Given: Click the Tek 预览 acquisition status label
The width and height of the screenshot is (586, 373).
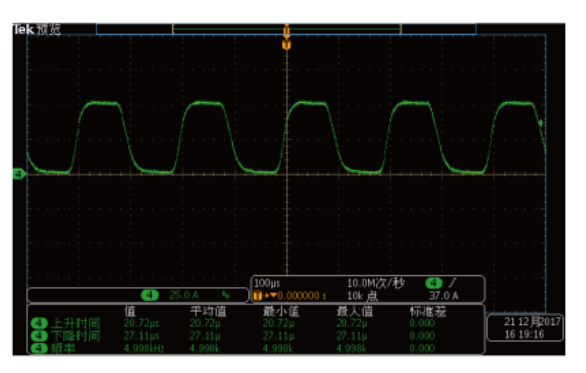Looking at the screenshot, I should (37, 29).
